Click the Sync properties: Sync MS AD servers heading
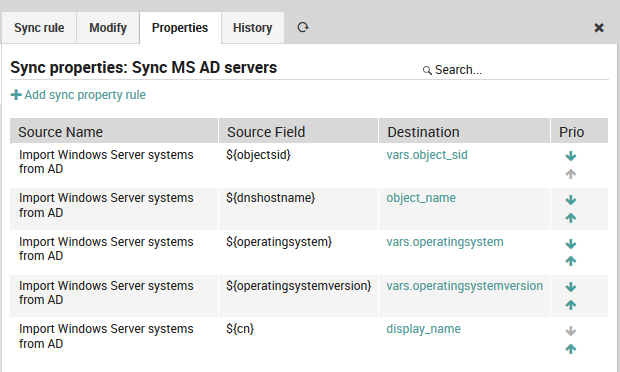 (144, 68)
